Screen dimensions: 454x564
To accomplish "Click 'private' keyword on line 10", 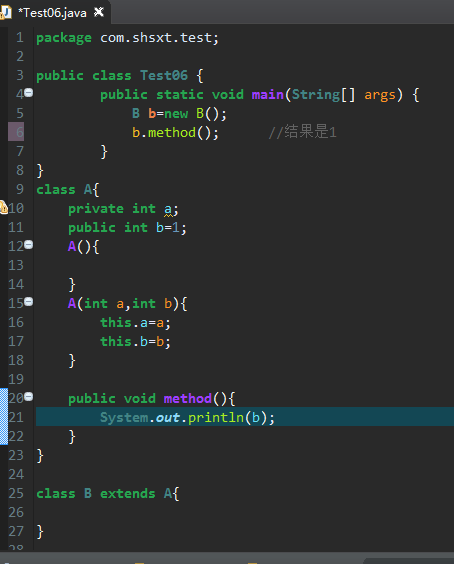I will point(96,209).
